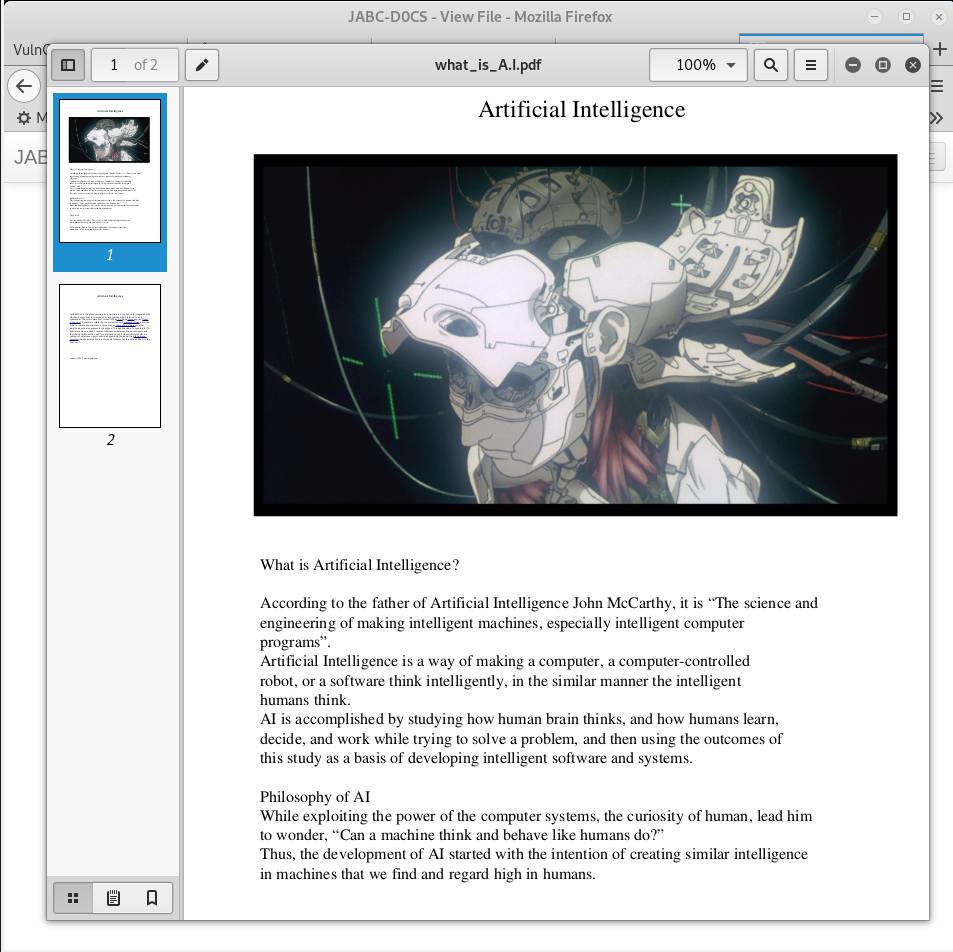
Task: Click page label '2' under second thumbnail
Action: pos(110,440)
